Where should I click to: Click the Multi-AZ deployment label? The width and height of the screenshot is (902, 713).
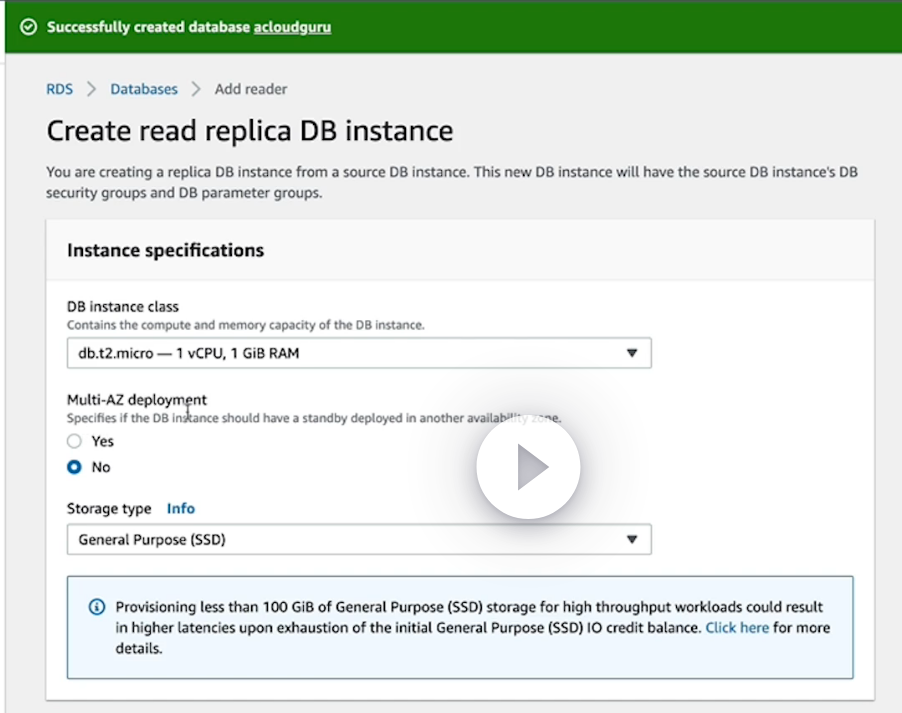pos(137,399)
